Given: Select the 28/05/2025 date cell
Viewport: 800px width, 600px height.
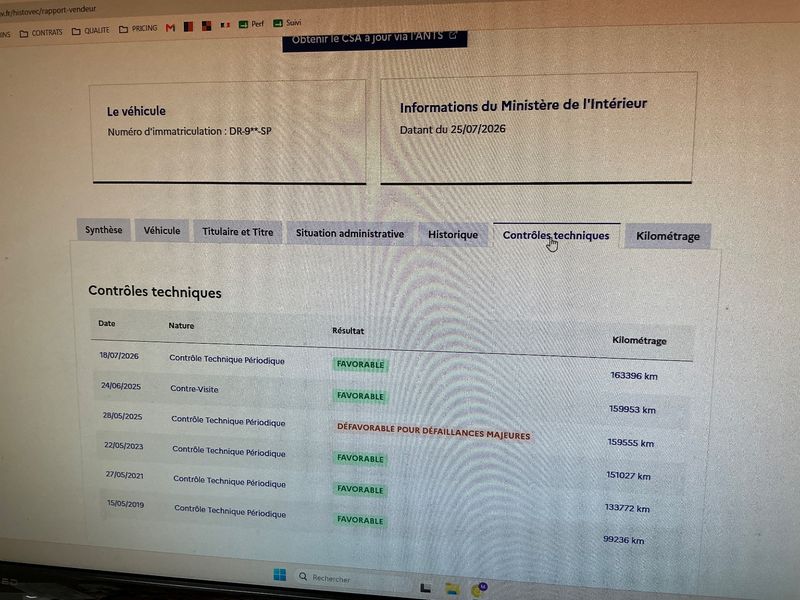Looking at the screenshot, I should [x=122, y=416].
